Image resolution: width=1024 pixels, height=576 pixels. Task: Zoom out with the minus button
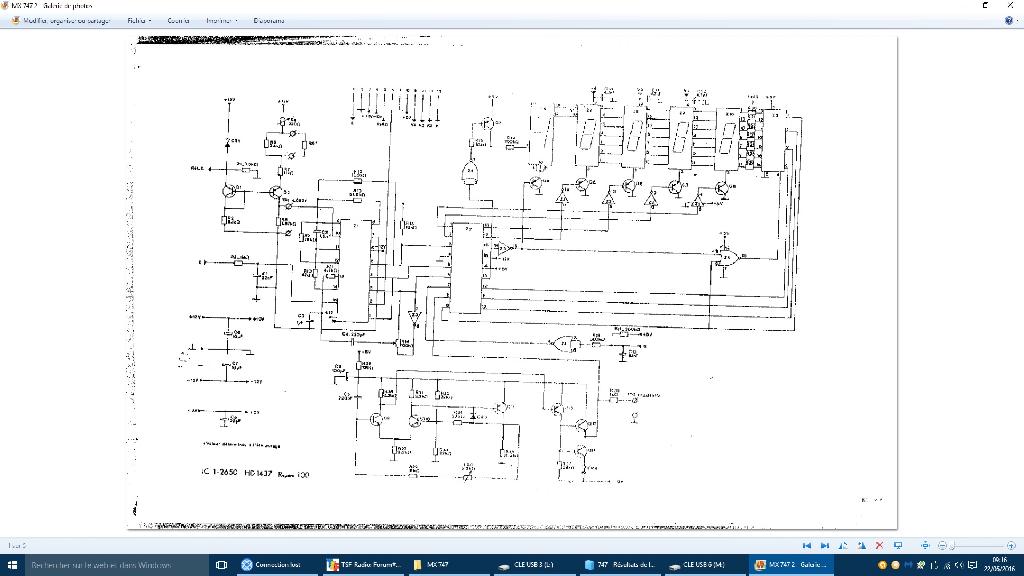pyautogui.click(x=942, y=545)
